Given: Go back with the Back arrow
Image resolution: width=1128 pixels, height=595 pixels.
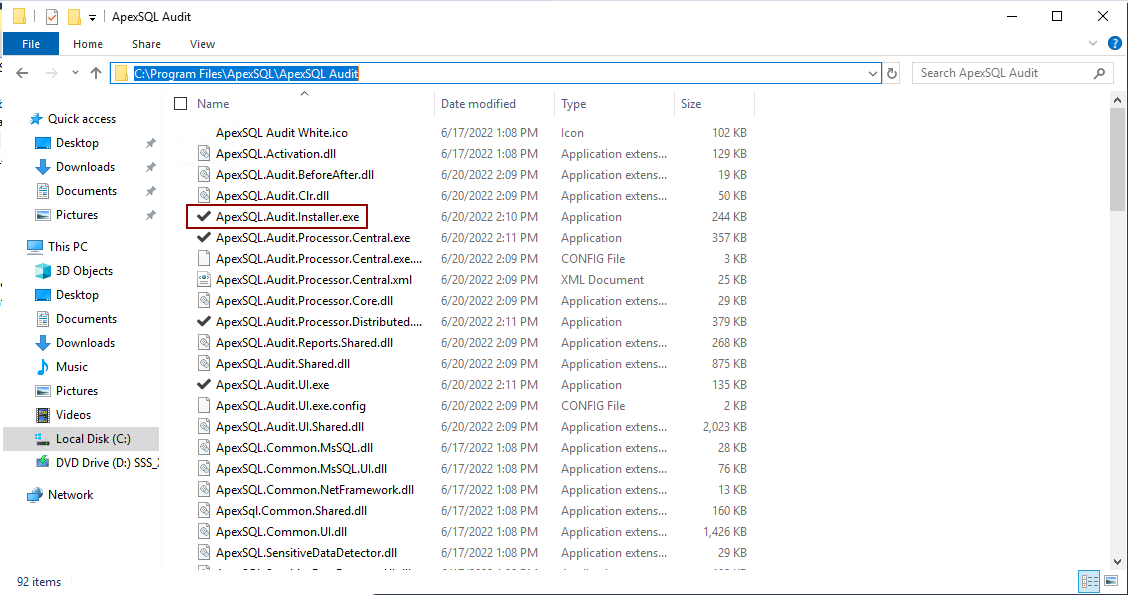Looking at the screenshot, I should tap(22, 73).
